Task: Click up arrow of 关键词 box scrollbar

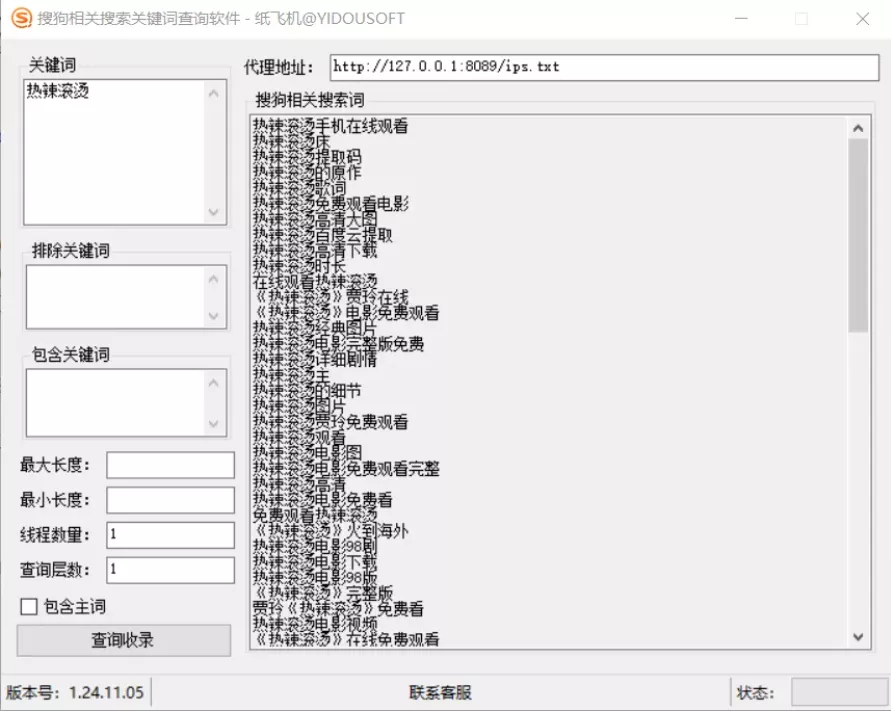Action: (214, 93)
